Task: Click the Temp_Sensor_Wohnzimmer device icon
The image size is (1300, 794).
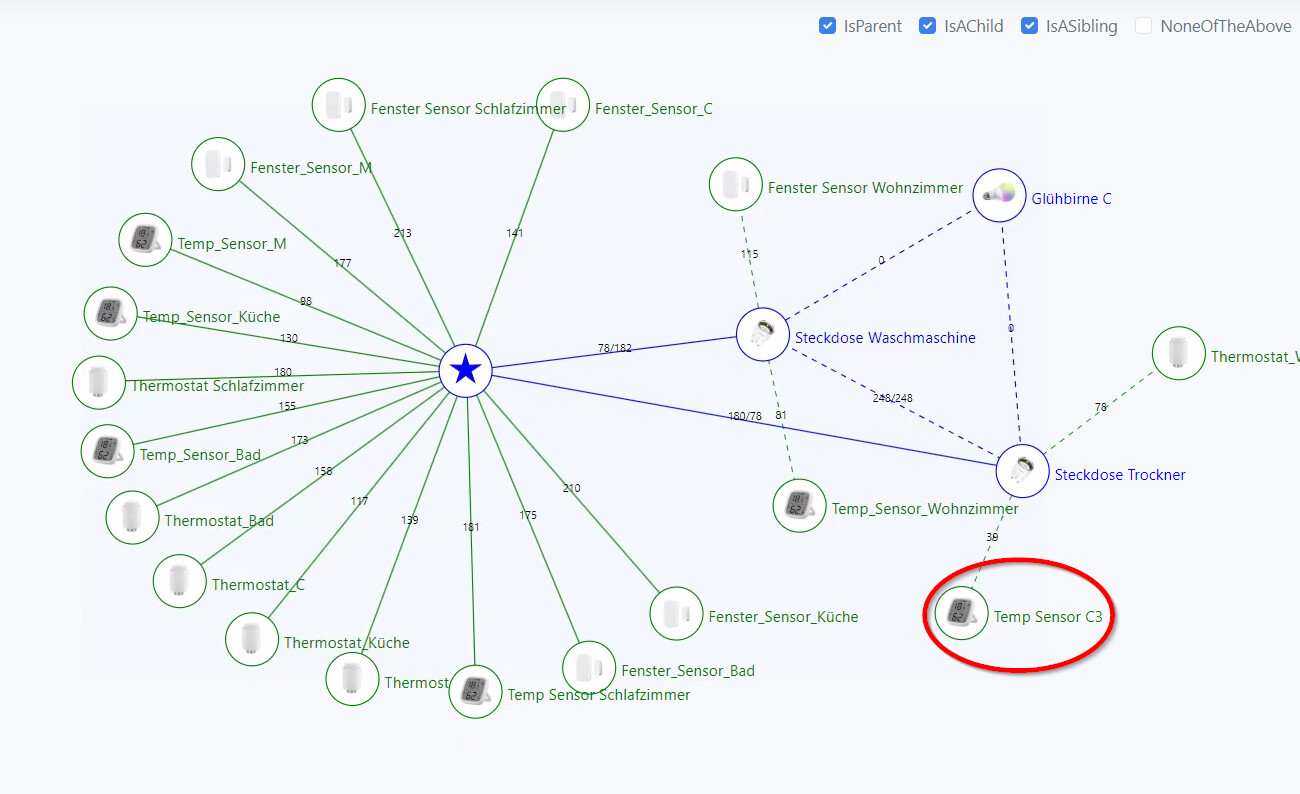Action: click(x=799, y=505)
